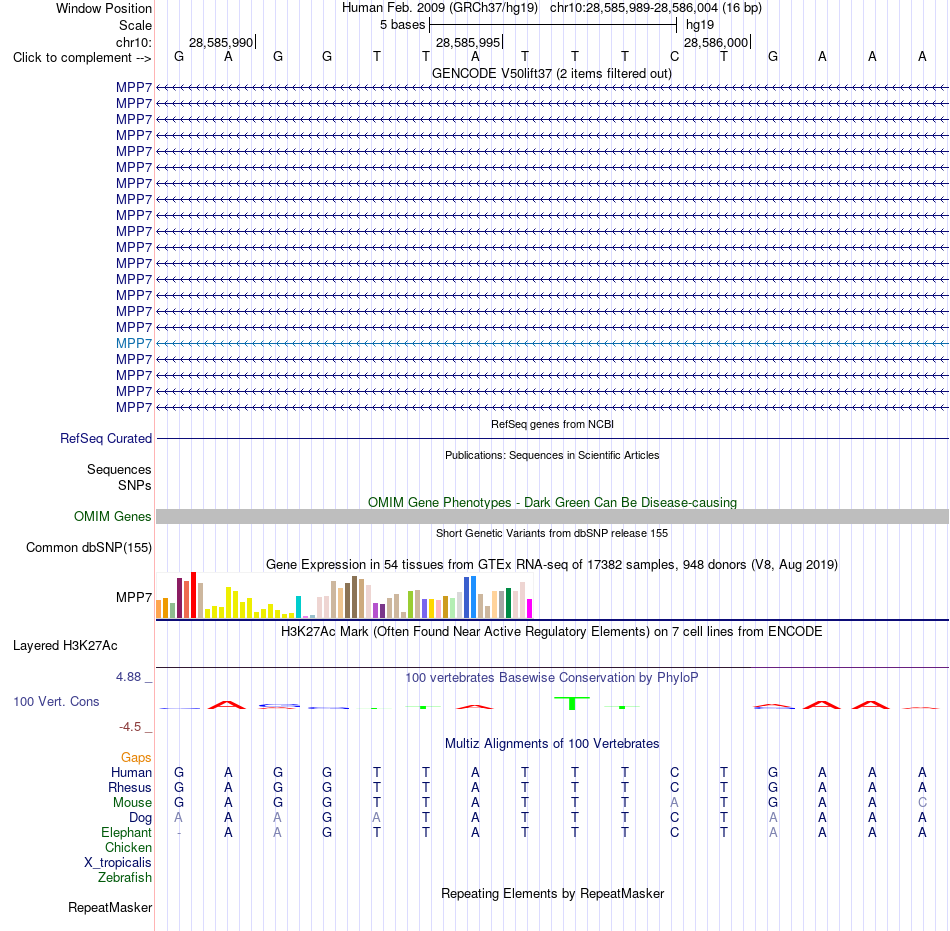Click the X_tropicalis alignment row label

pyautogui.click(x=118, y=863)
